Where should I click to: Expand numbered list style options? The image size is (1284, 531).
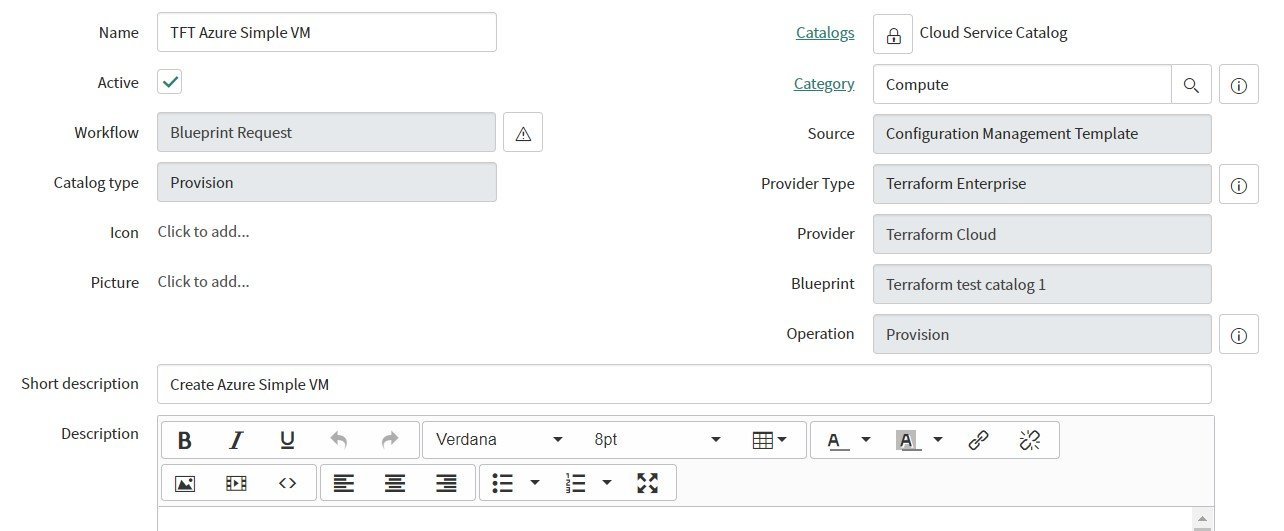coord(607,483)
